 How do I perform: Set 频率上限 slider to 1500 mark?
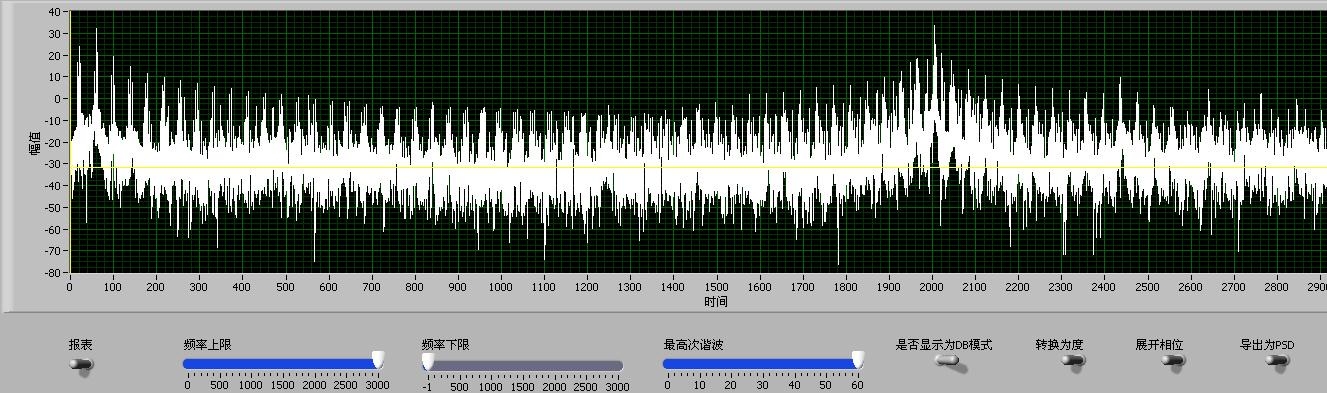[282, 364]
